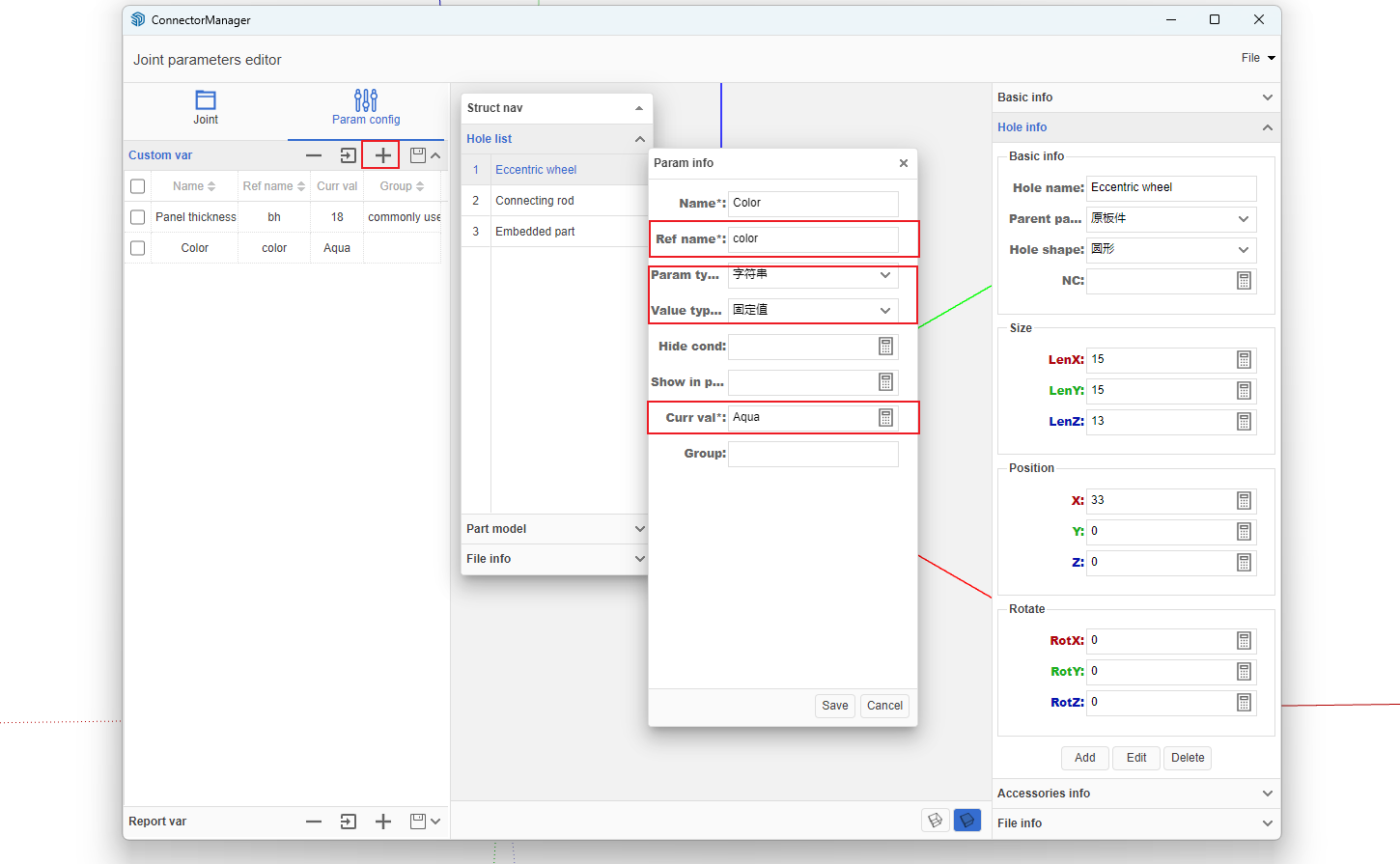Viewport: 1400px width, 864px height.
Task: Open the Hole shape dropdown
Action: pyautogui.click(x=1170, y=250)
